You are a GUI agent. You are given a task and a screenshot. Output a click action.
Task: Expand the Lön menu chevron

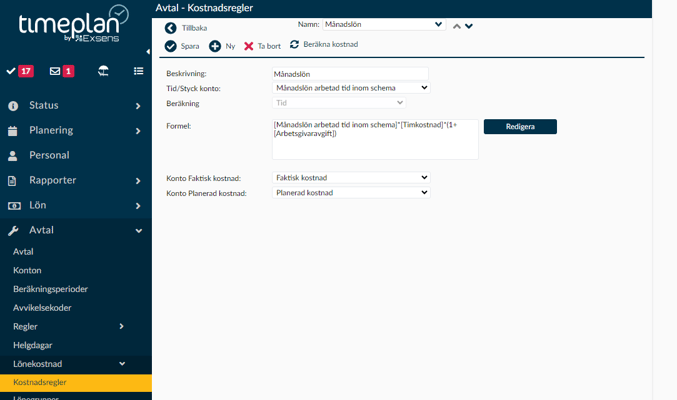pos(138,206)
